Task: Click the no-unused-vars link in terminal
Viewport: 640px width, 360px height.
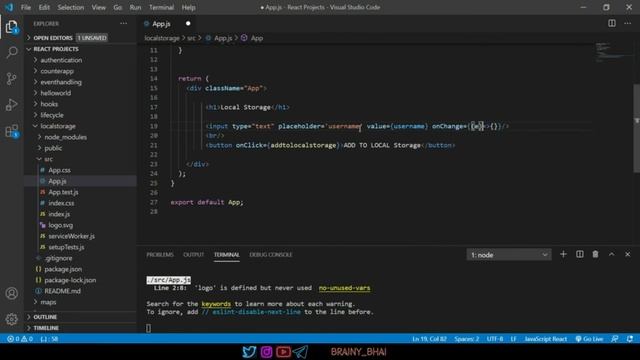Action: (x=344, y=288)
